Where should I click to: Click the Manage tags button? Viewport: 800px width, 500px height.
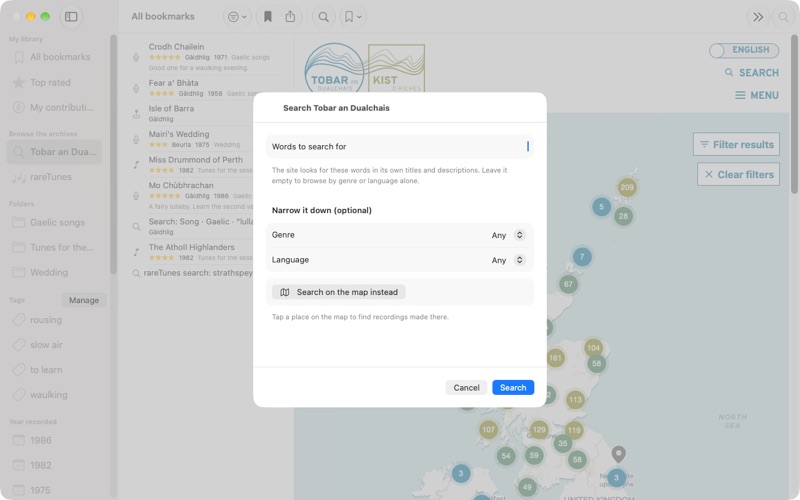pos(84,300)
